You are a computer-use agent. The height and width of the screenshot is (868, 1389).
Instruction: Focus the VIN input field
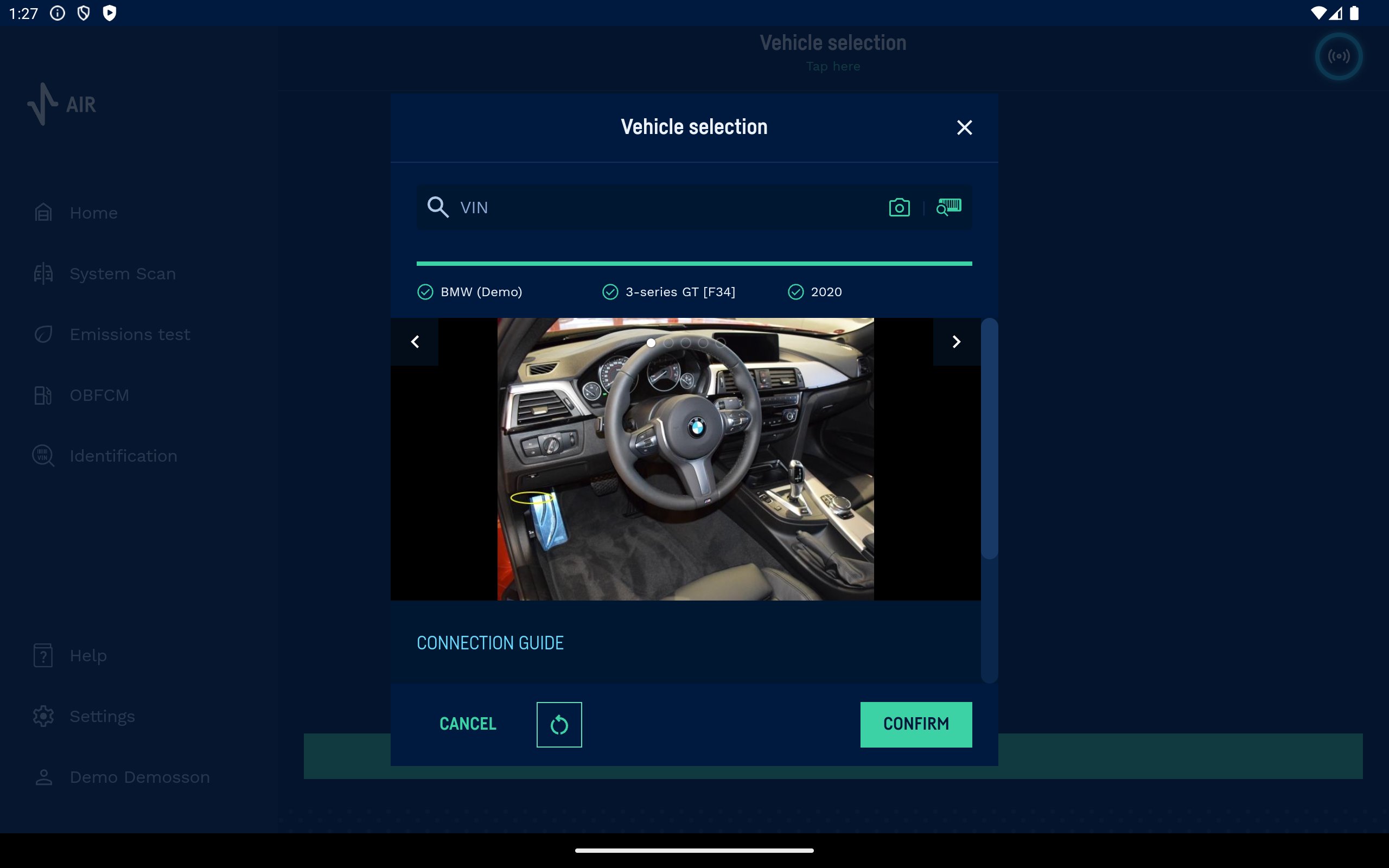(660, 207)
